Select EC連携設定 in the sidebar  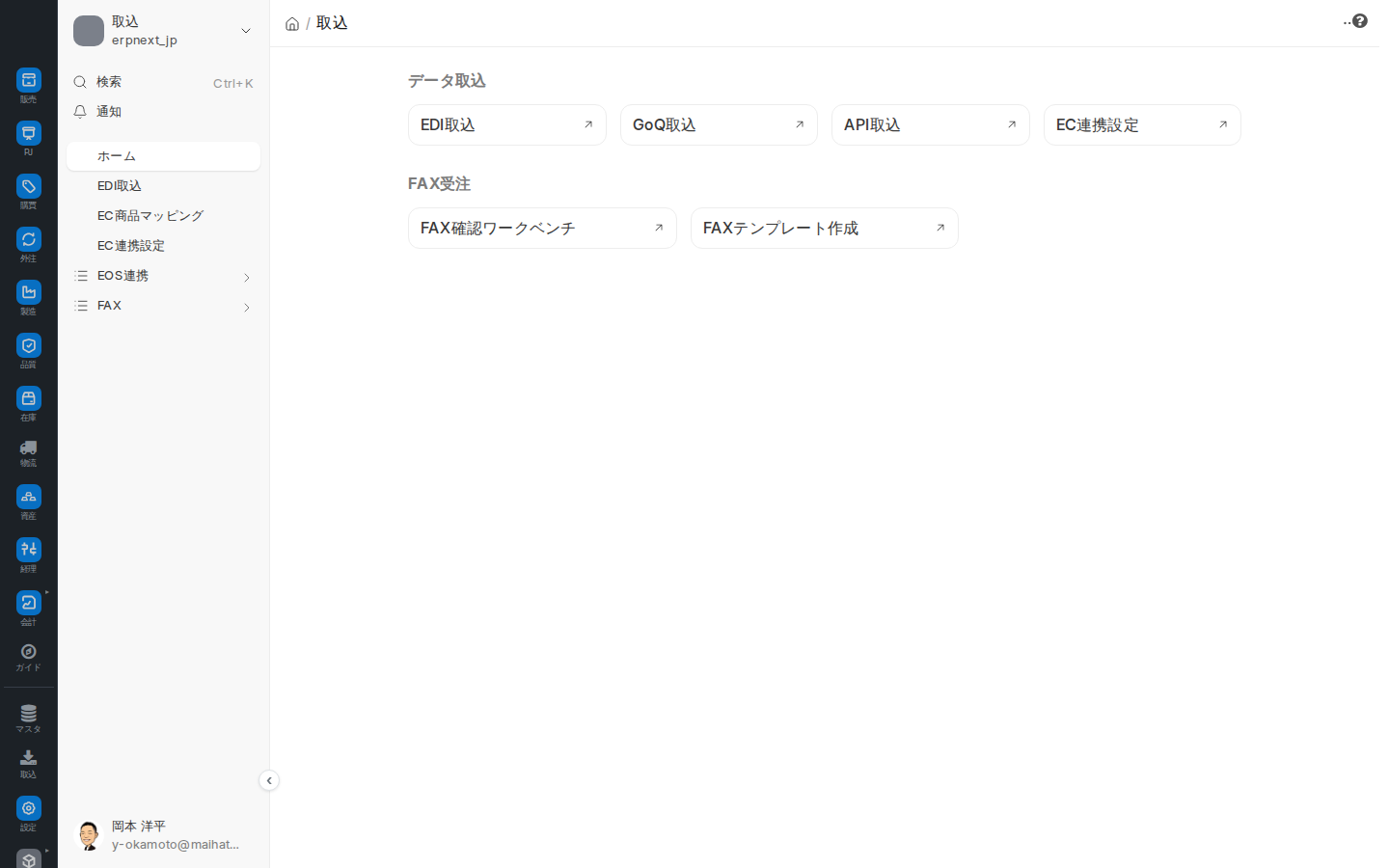tap(163, 246)
